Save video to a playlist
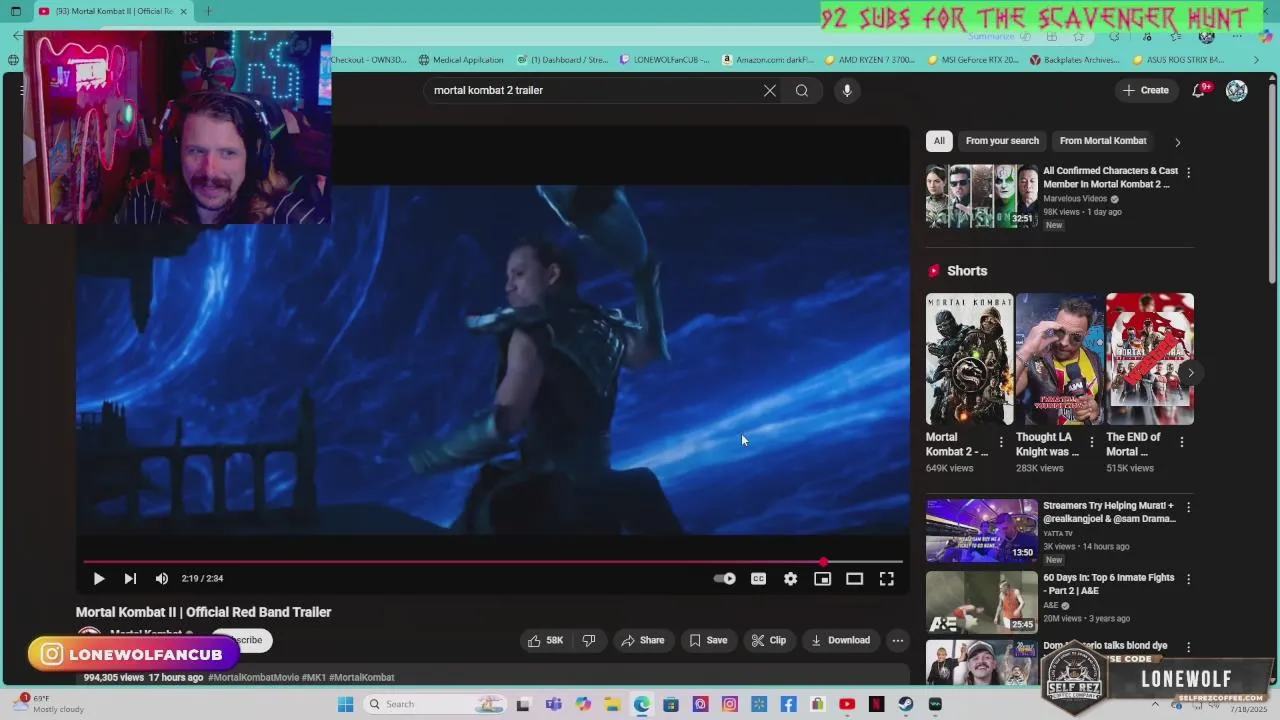This screenshot has height=720, width=1280. coord(708,640)
